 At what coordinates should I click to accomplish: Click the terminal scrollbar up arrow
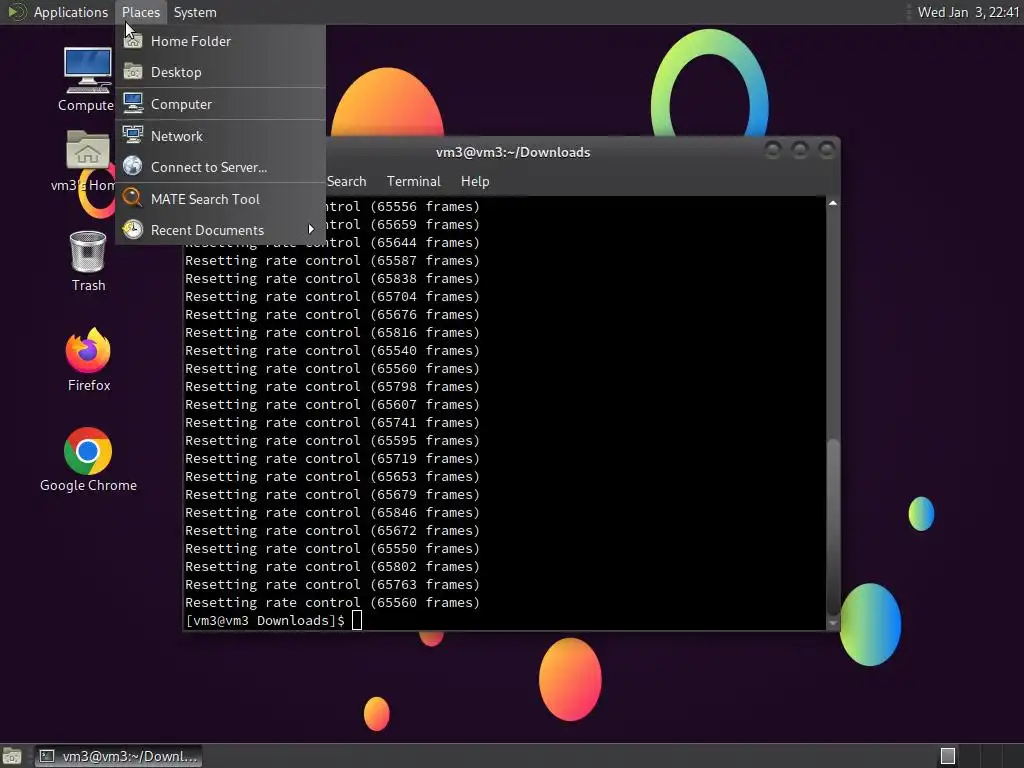tap(833, 204)
